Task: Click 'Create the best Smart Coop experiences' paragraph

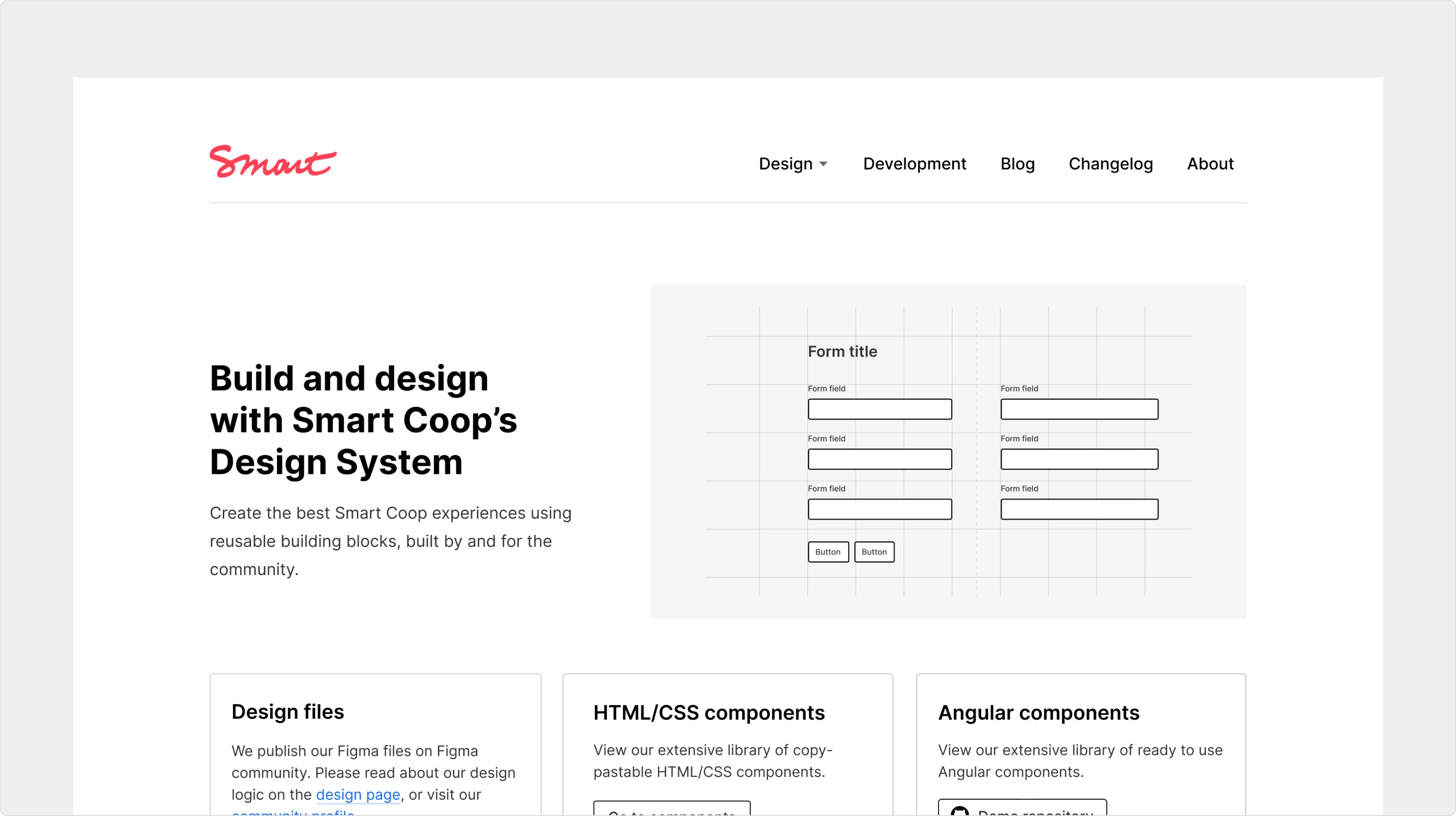Action: point(390,541)
